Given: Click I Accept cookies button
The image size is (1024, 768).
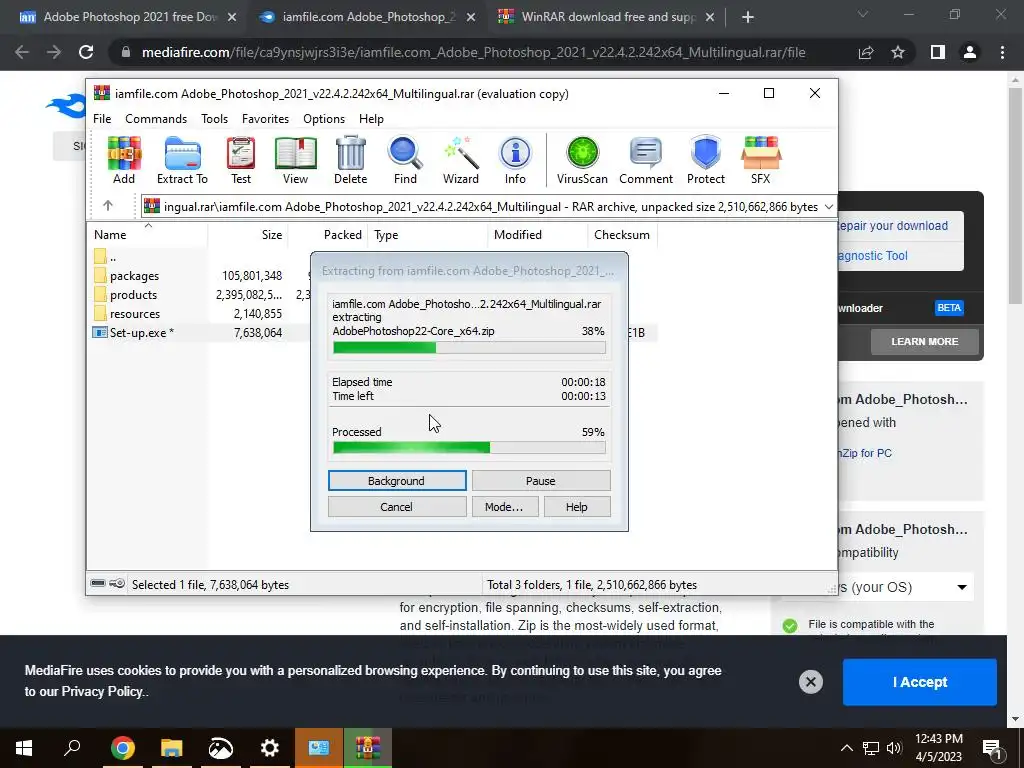Looking at the screenshot, I should [920, 682].
